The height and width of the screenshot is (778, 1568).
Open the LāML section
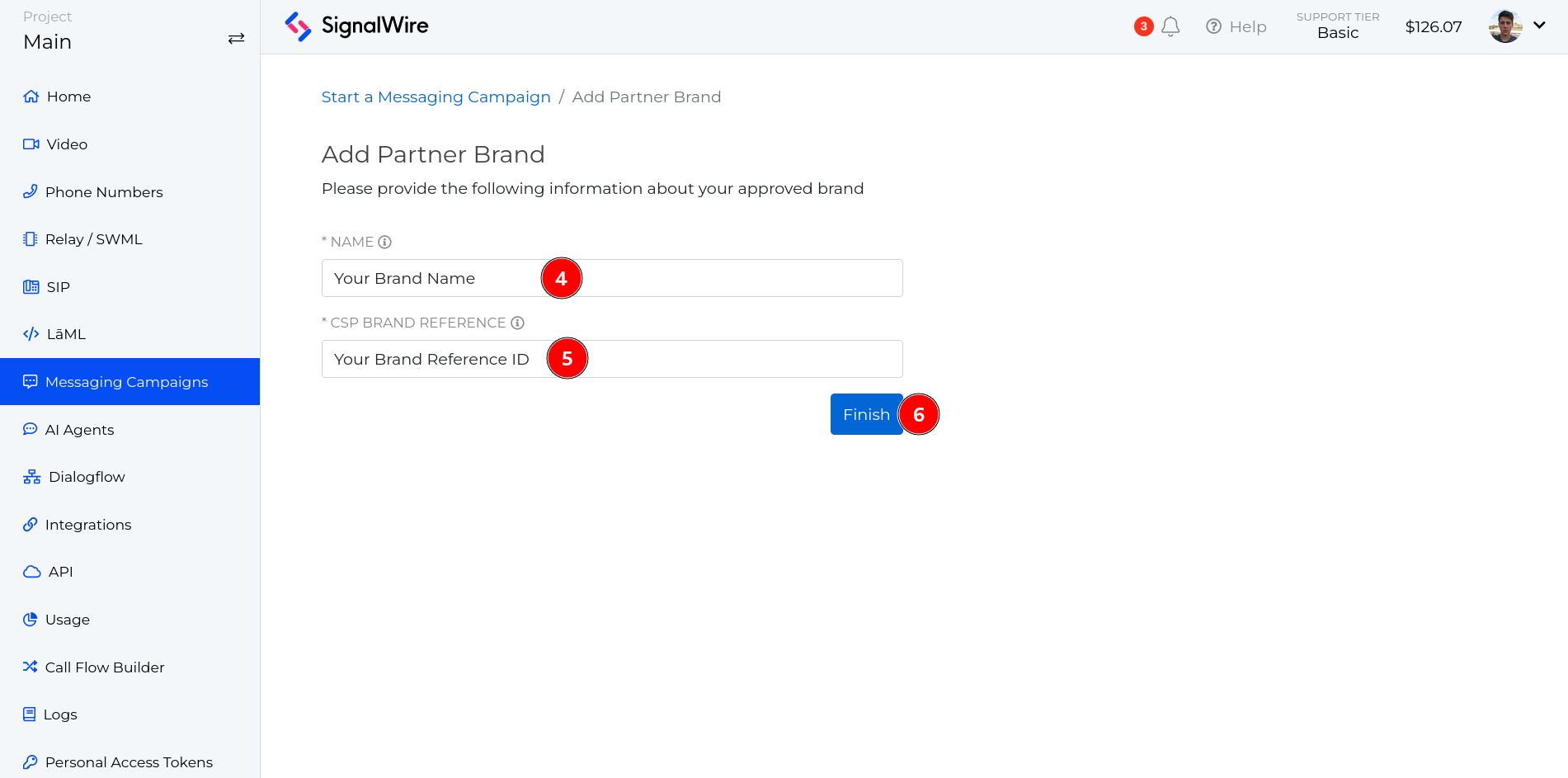[x=65, y=333]
